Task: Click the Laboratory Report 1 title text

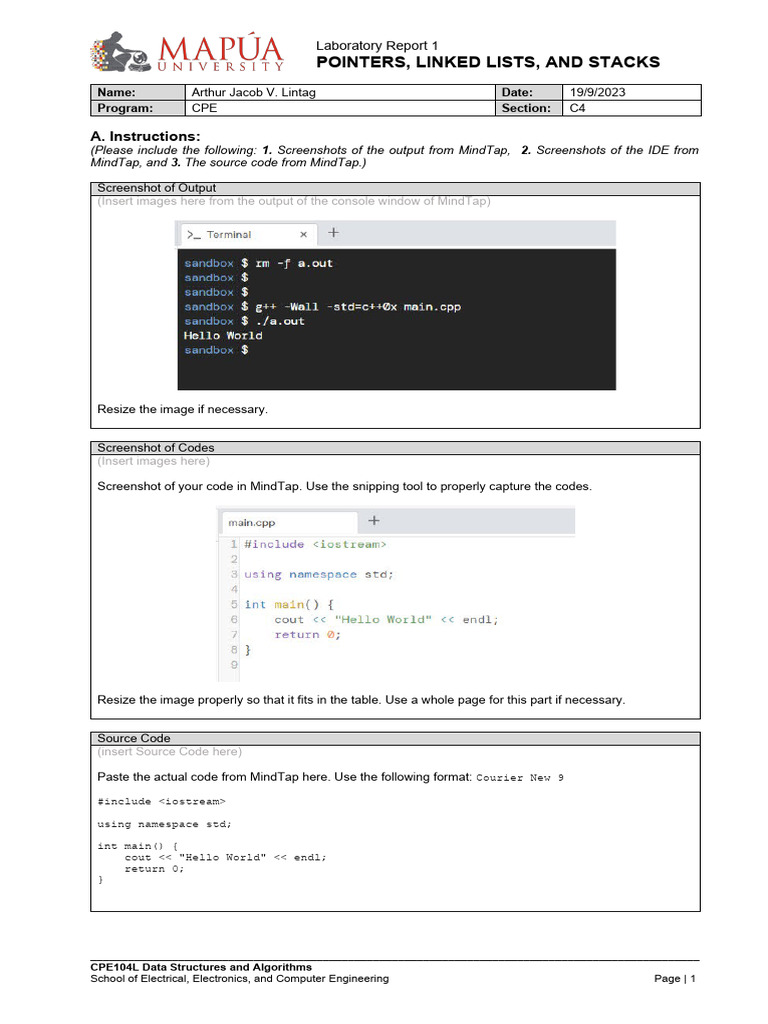Action: pos(377,46)
